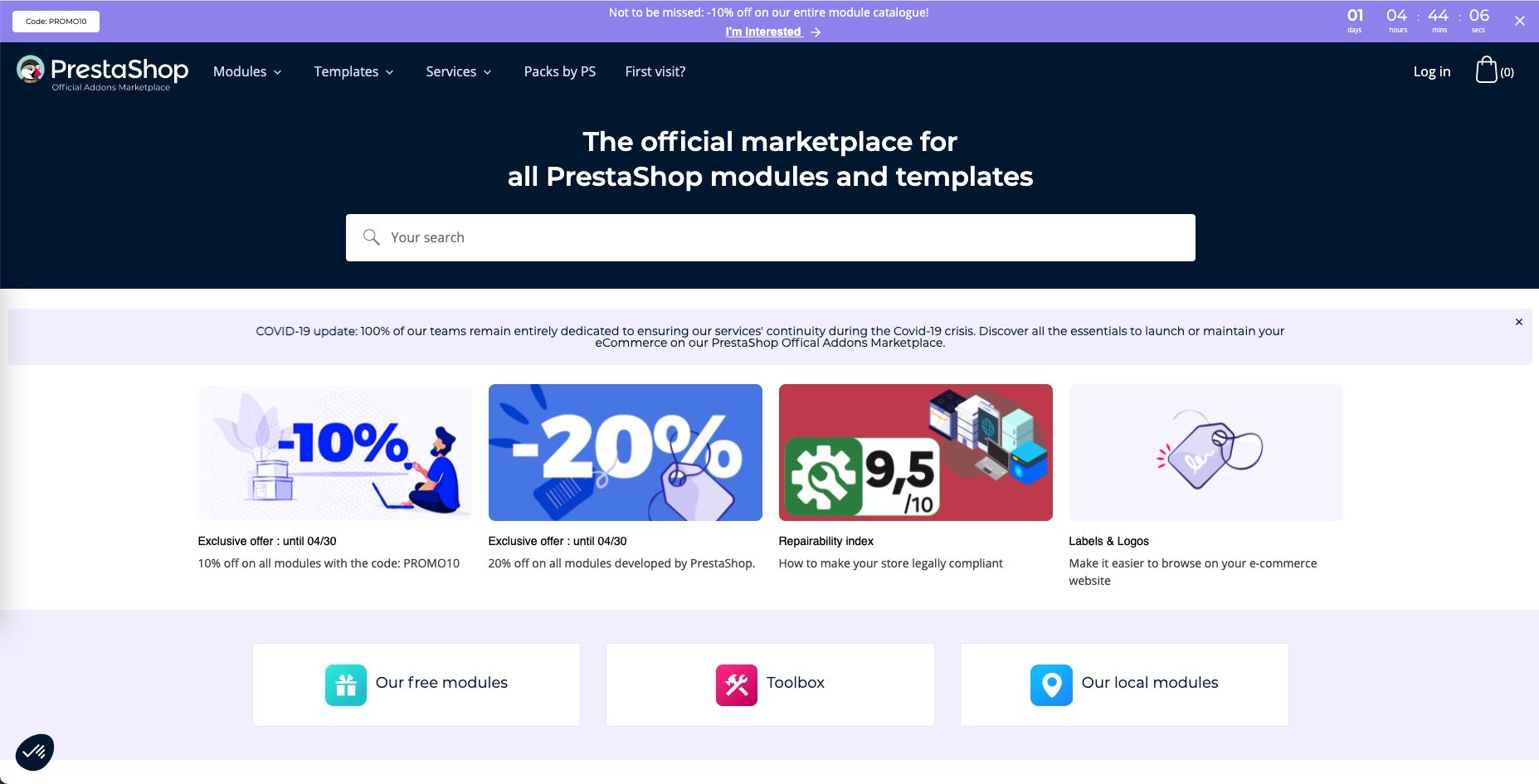Click 10% off on all modules with the code: PROMO10
Image resolution: width=1539 pixels, height=784 pixels.
pos(329,563)
